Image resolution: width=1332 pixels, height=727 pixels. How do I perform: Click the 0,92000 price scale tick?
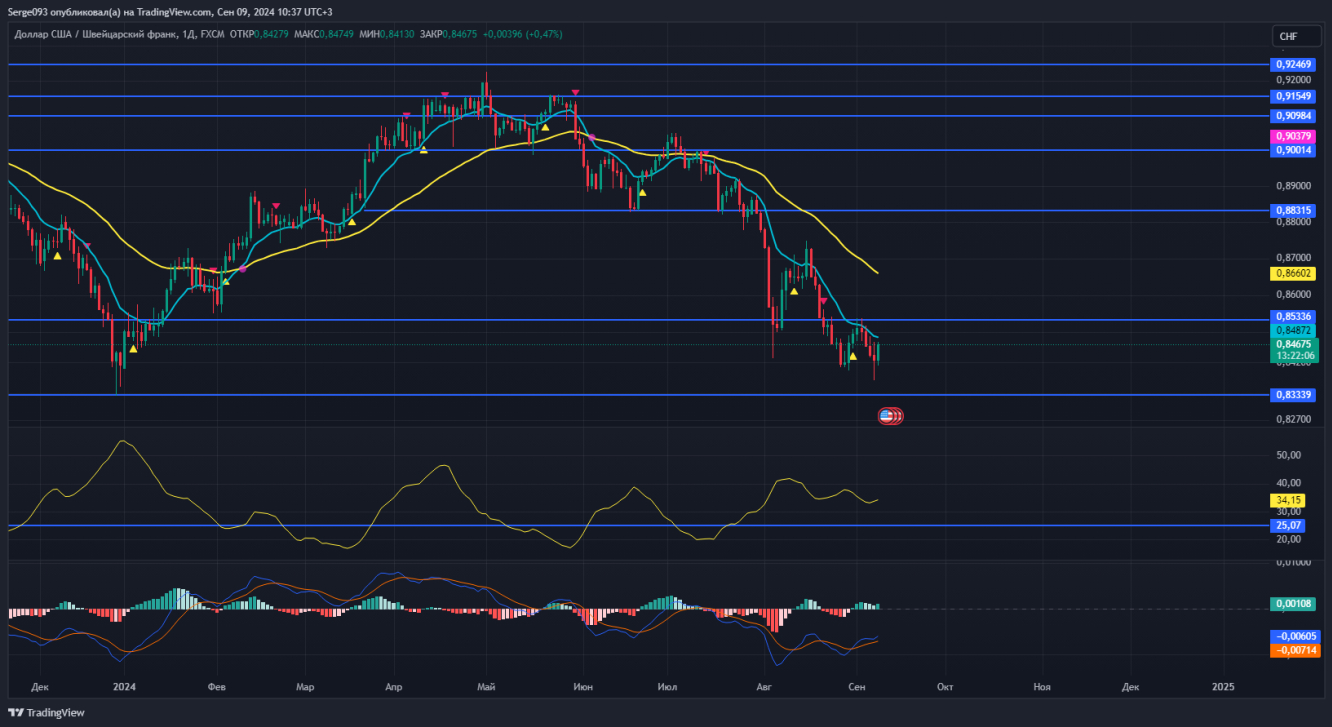pos(1293,80)
